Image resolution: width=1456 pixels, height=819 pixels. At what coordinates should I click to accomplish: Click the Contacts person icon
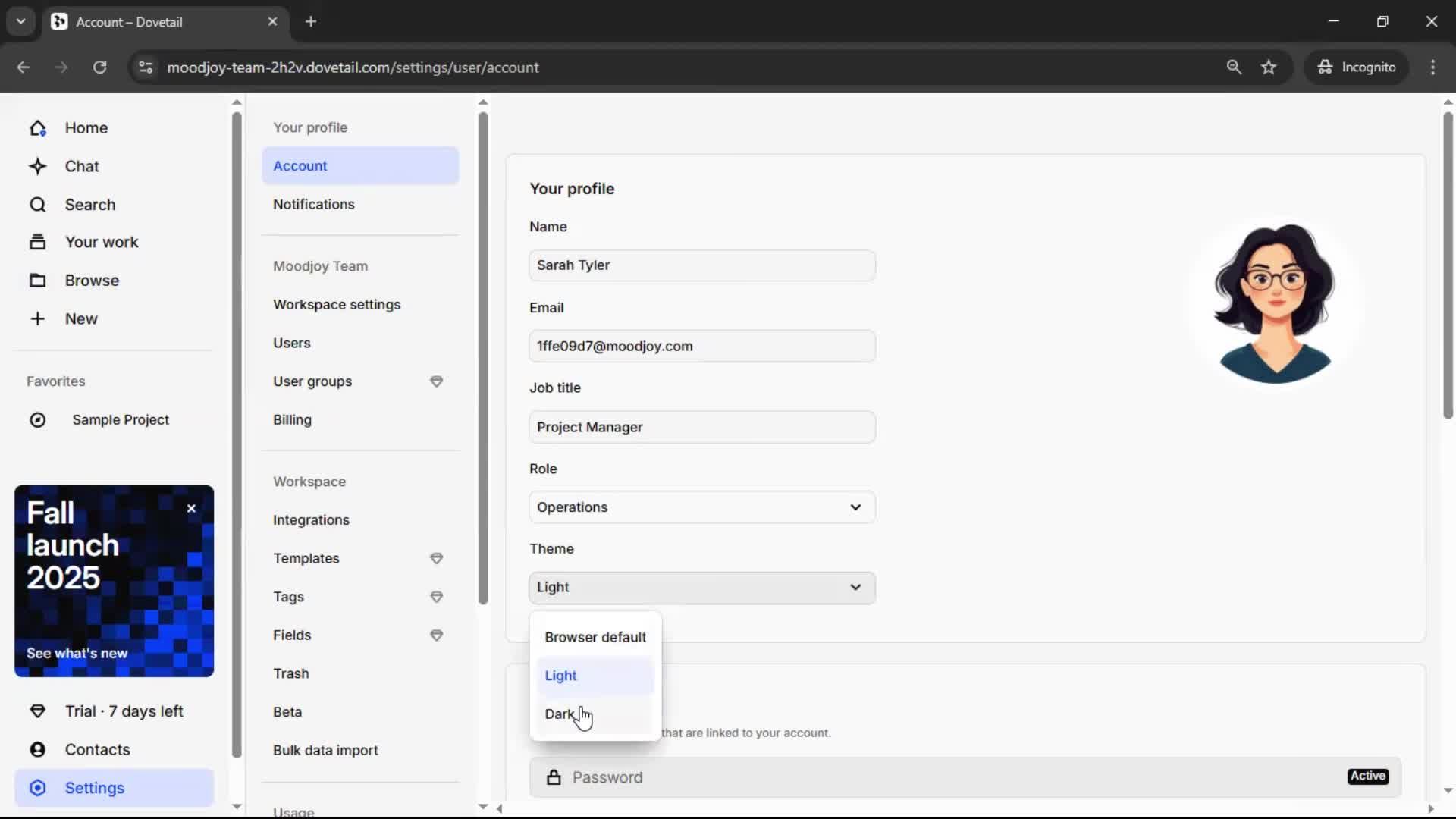(38, 749)
